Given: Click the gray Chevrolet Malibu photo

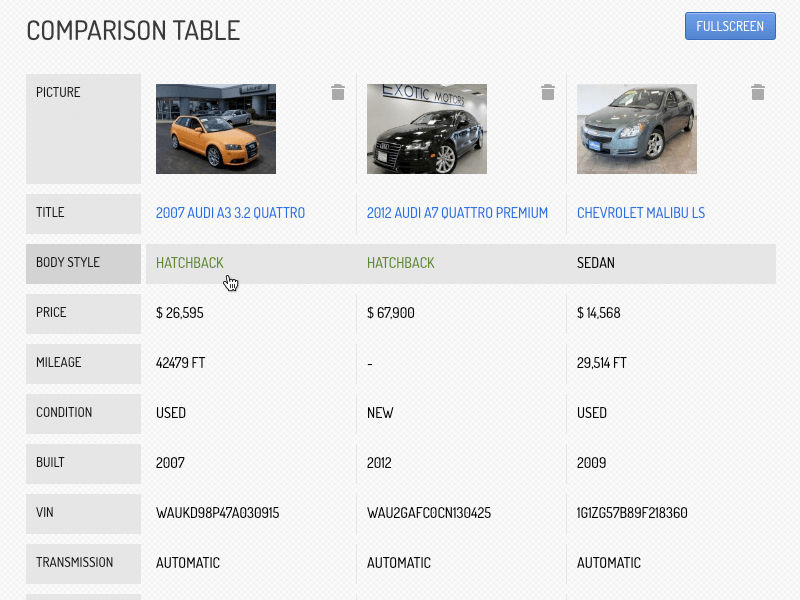Looking at the screenshot, I should [x=637, y=129].
